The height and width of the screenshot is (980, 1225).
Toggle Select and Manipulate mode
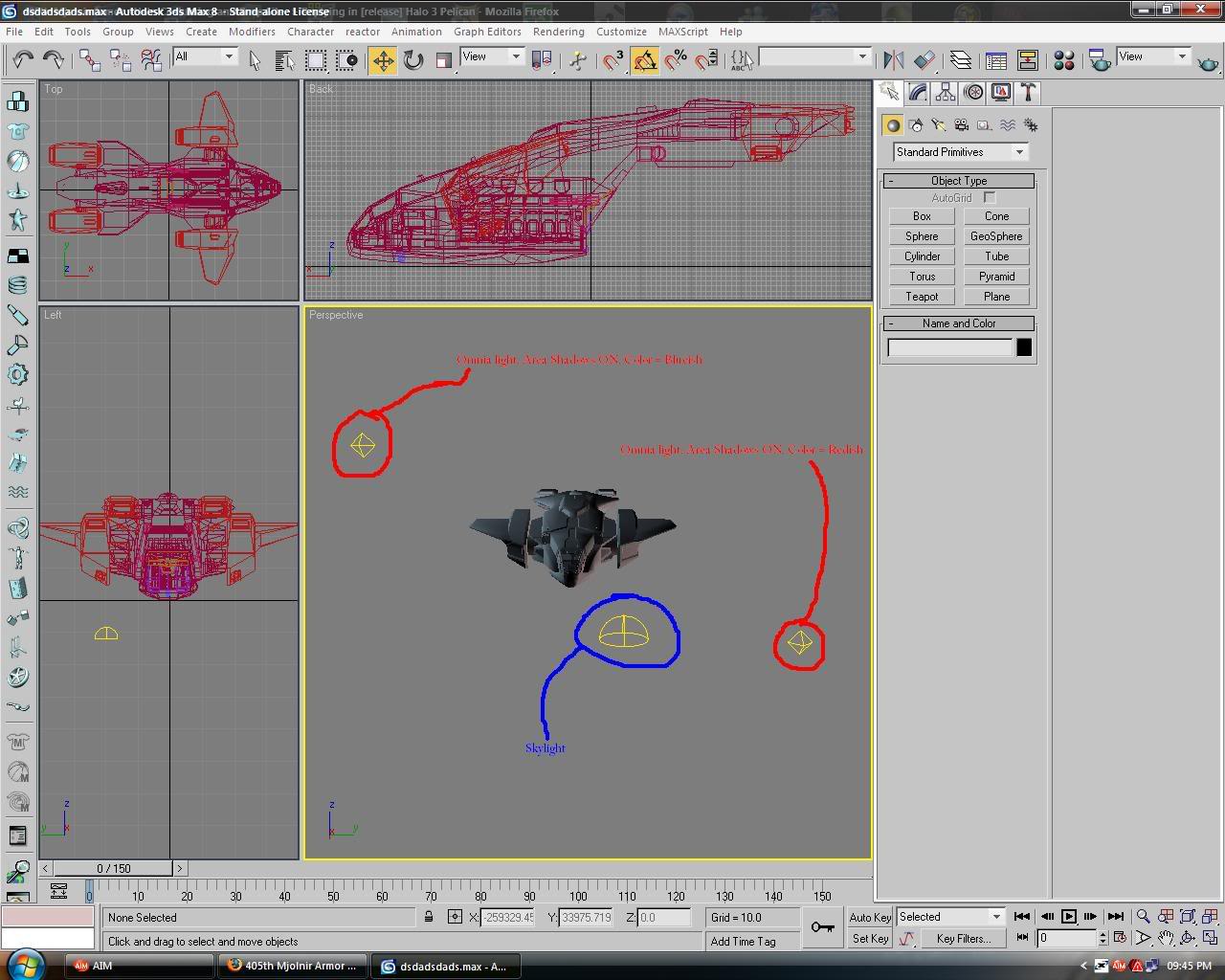coord(578,60)
